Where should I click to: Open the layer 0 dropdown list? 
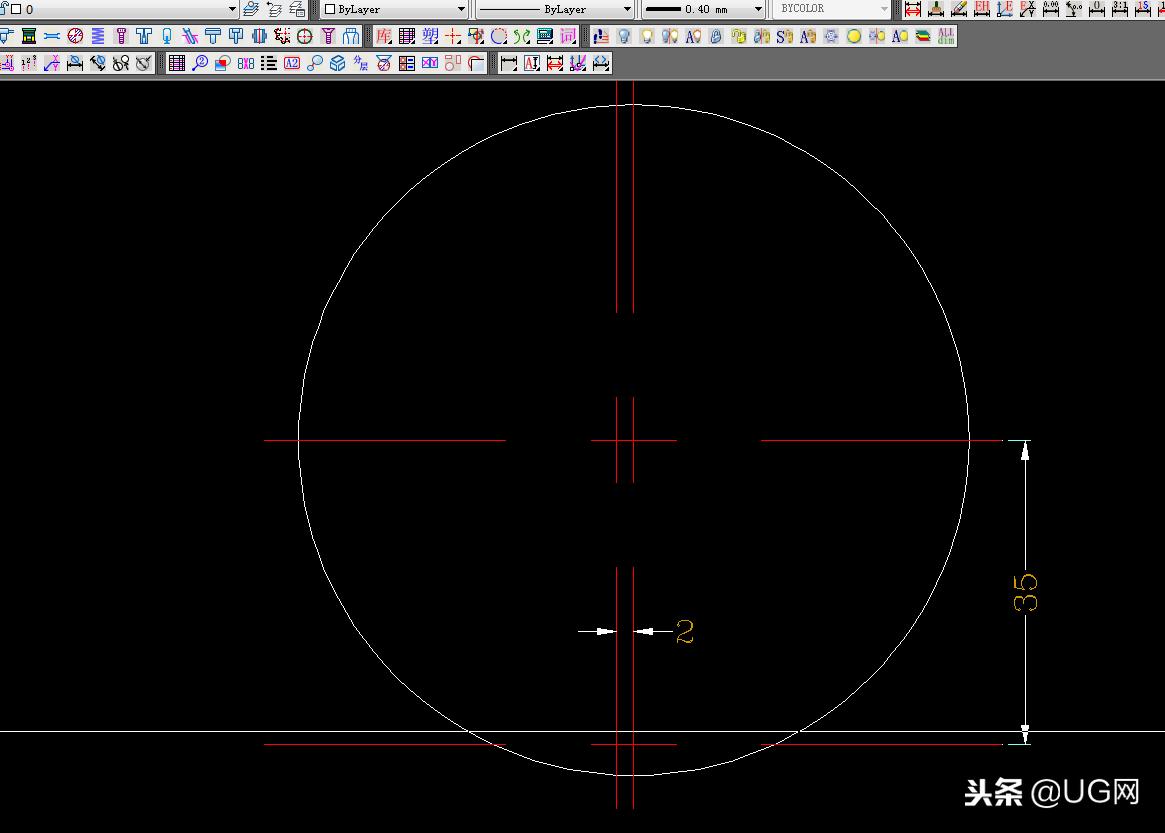[x=232, y=9]
